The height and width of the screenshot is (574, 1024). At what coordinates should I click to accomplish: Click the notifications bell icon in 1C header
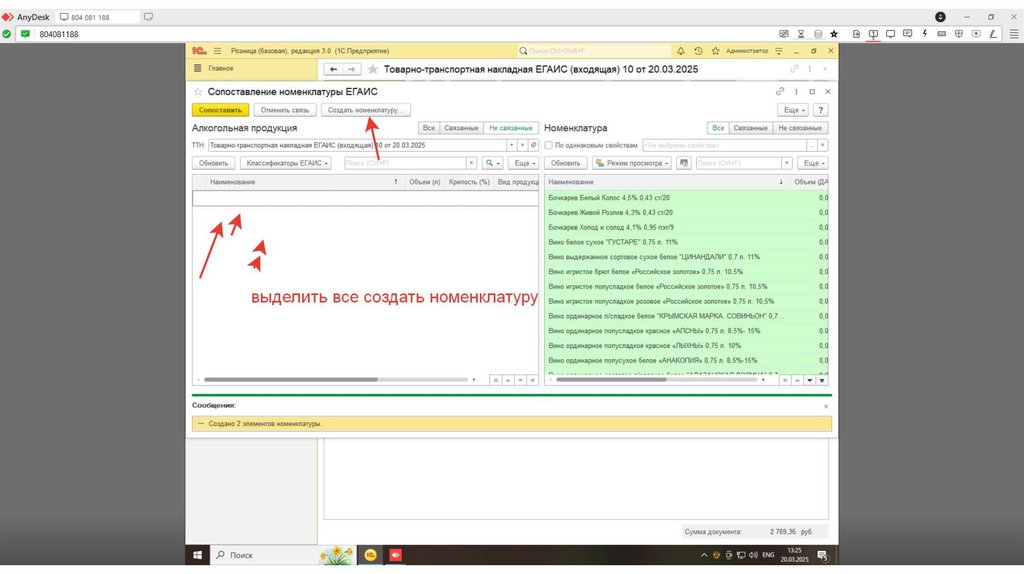(x=681, y=50)
